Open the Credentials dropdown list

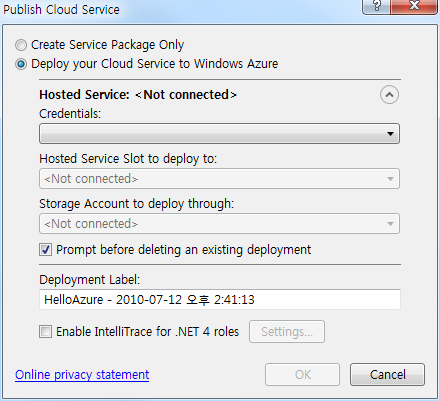219,134
